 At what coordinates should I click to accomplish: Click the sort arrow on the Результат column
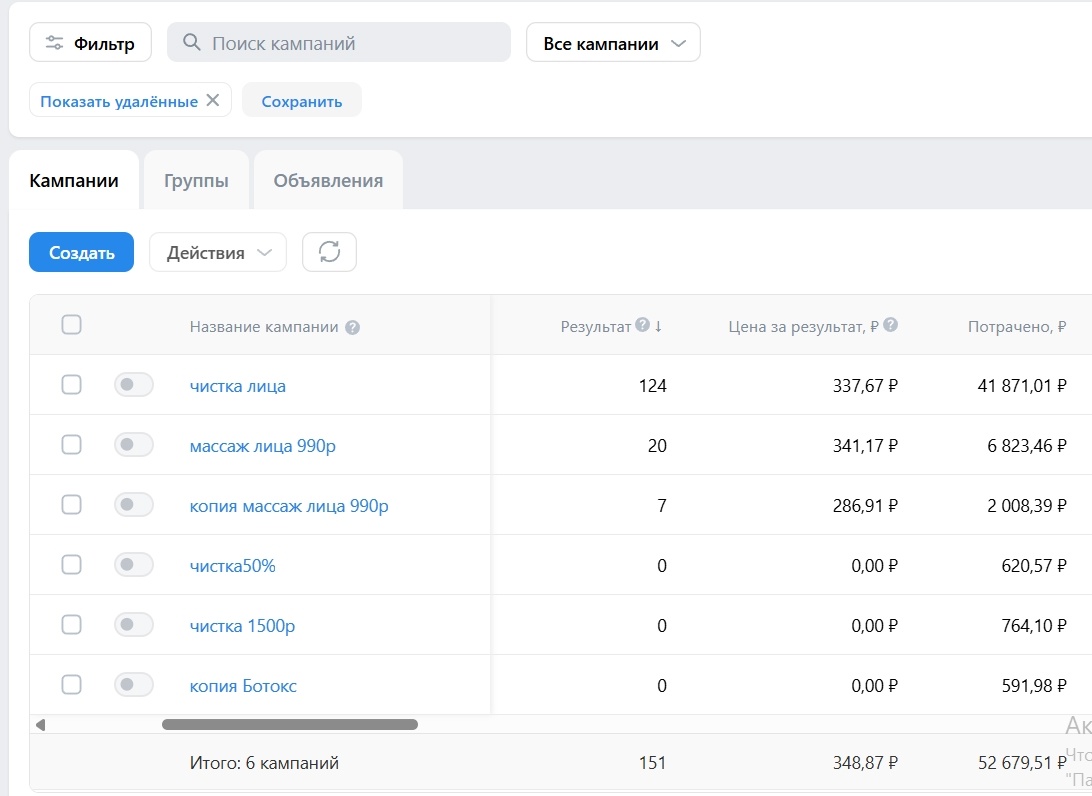pos(659,324)
